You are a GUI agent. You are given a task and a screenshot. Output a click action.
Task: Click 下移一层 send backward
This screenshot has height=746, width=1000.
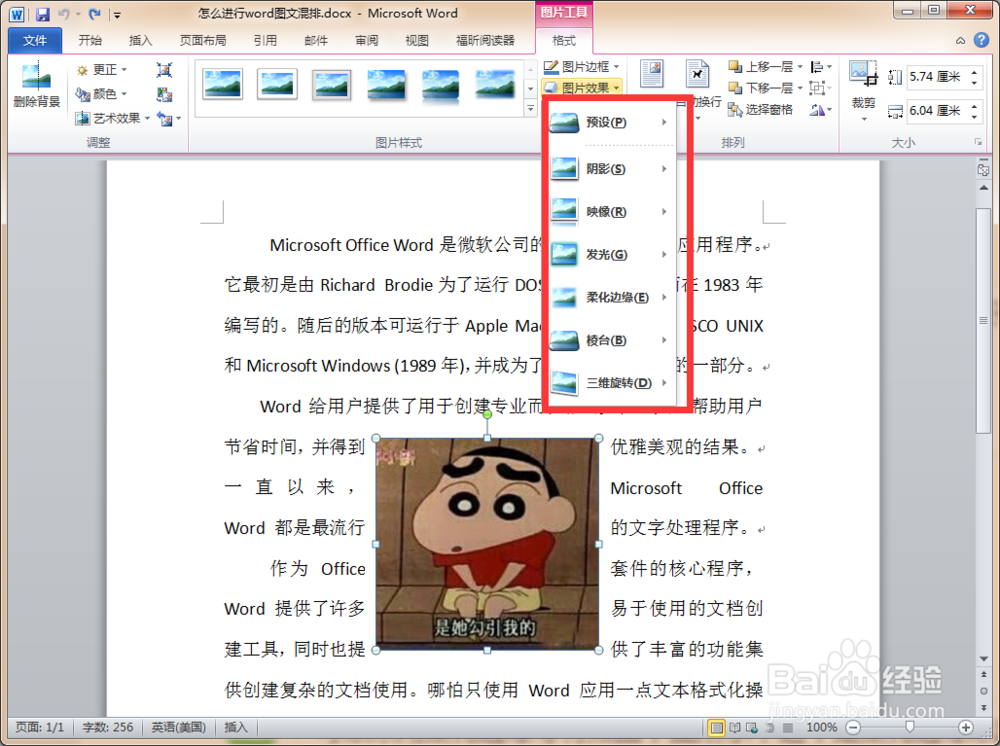pyautogui.click(x=761, y=87)
